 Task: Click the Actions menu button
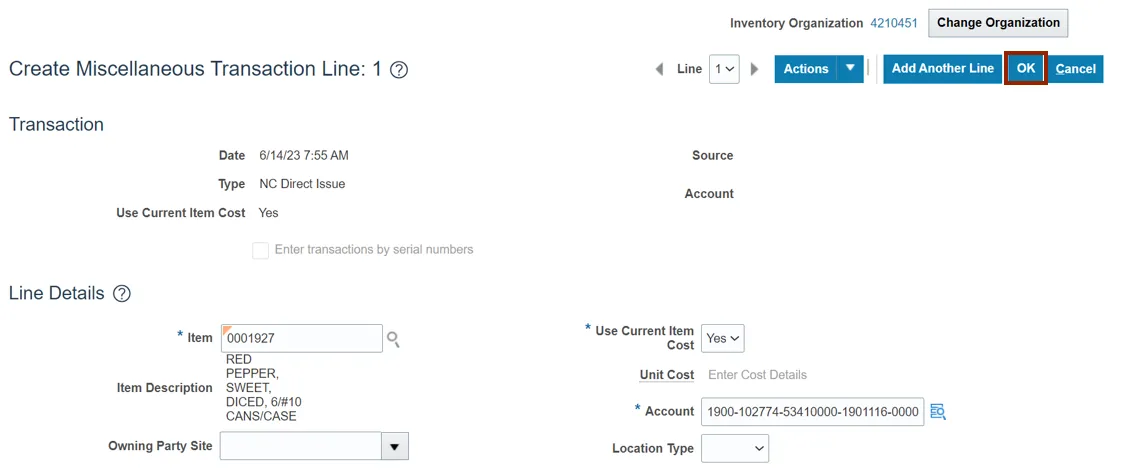pos(805,69)
